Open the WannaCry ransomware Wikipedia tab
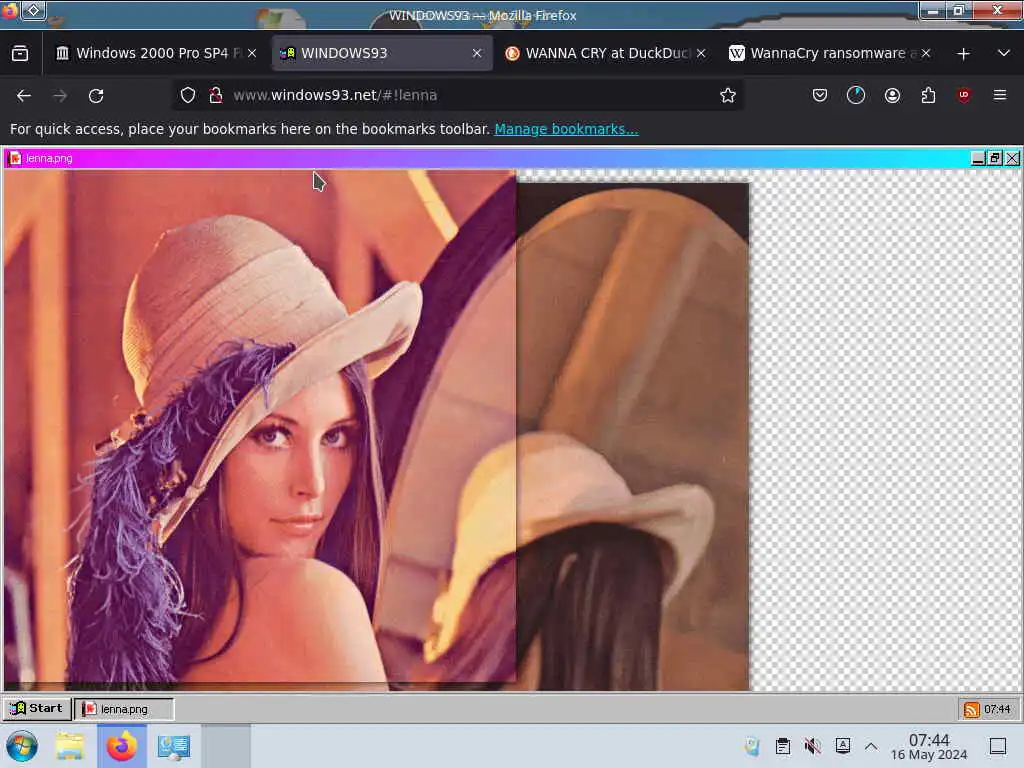Image resolution: width=1024 pixels, height=768 pixels. coord(831,53)
